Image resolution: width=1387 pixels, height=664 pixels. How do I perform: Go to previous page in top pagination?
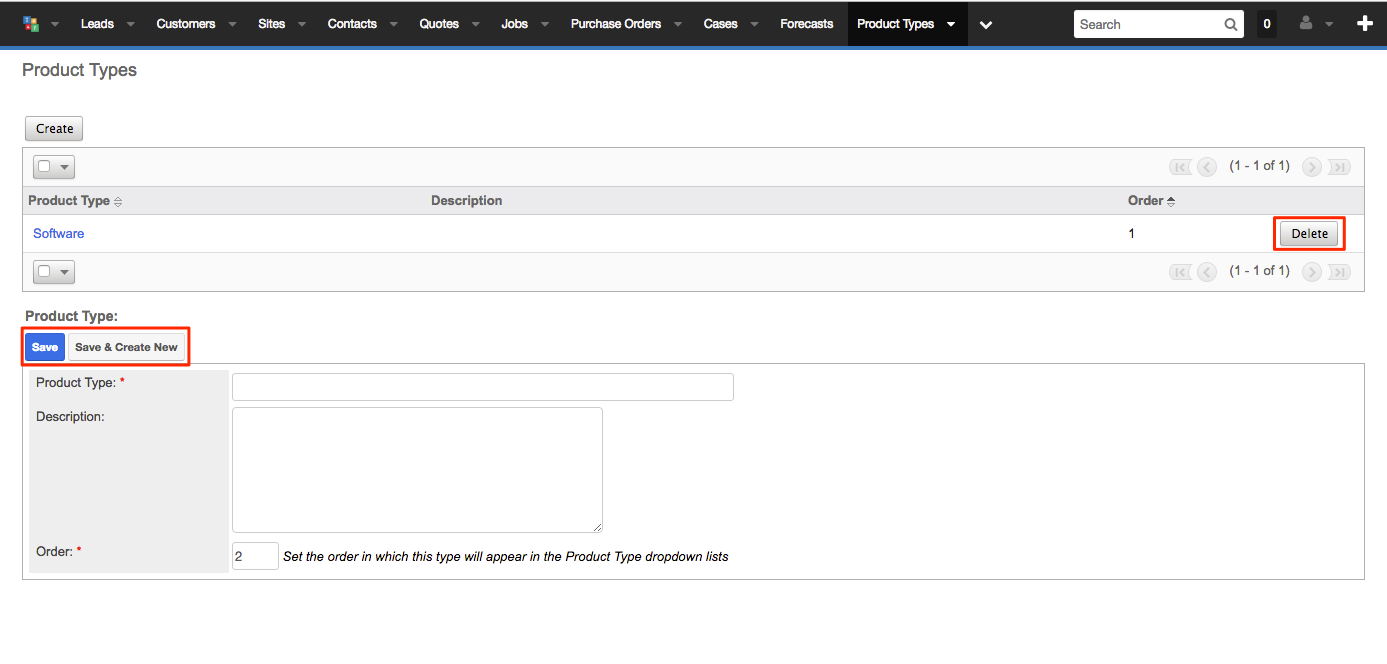point(1207,166)
